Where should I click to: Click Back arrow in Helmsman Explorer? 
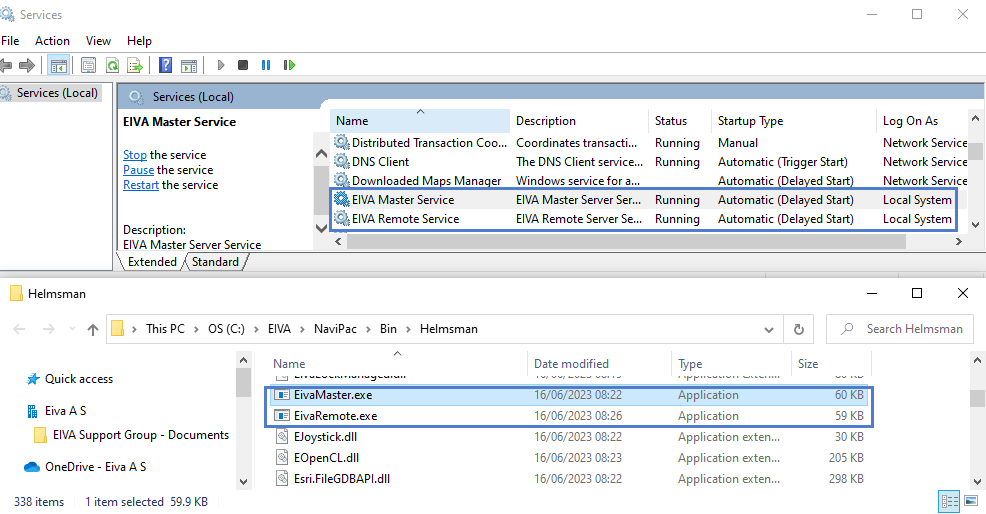19,329
